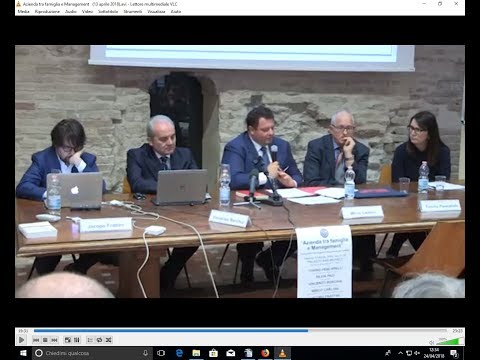This screenshot has width=480, height=360.
Task: Click inside the video display area
Action: [240, 171]
